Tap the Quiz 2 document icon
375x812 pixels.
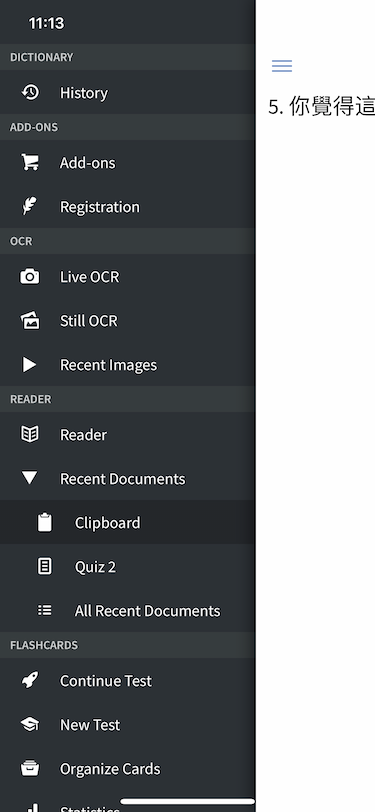tap(45, 566)
